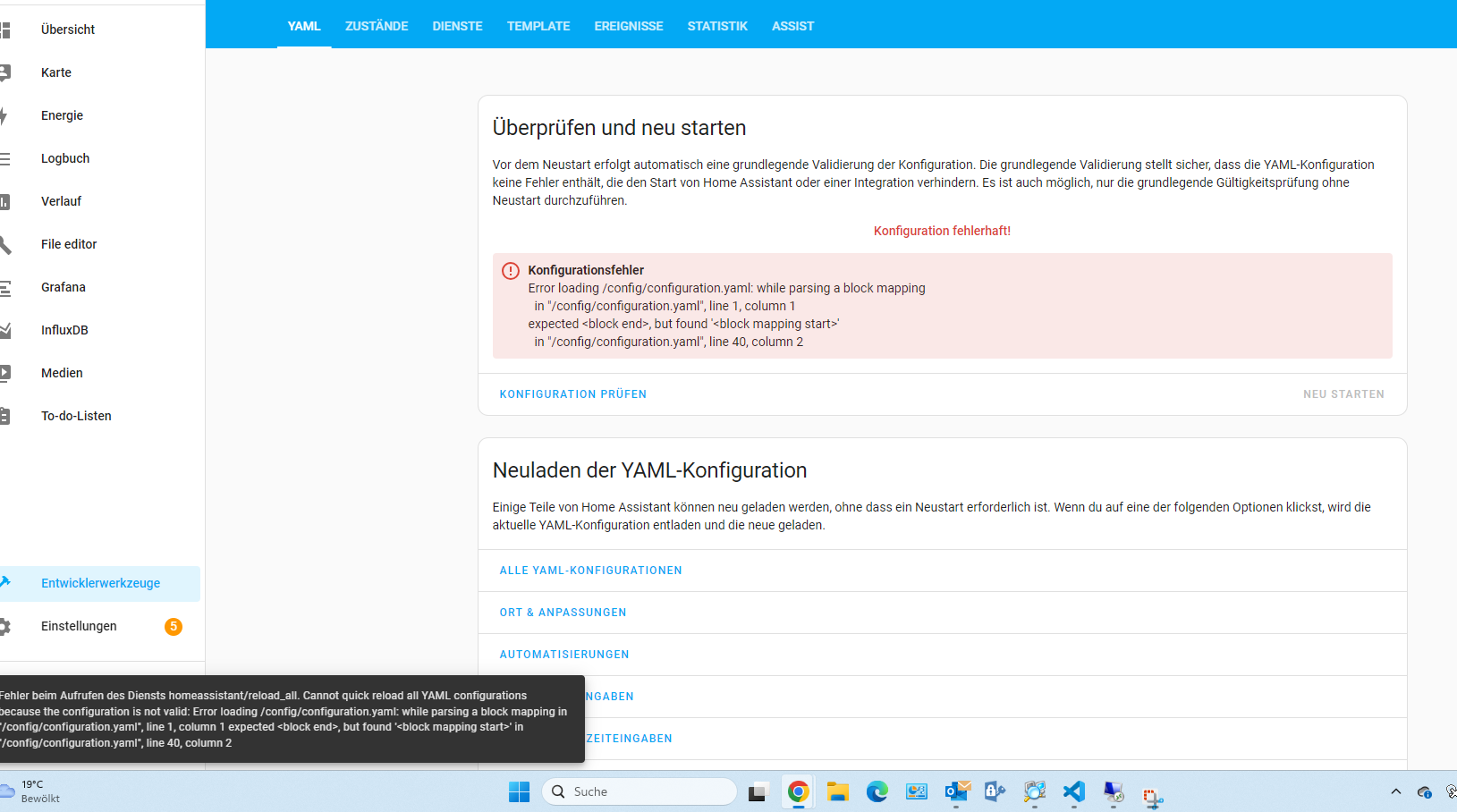
Task: Switch to the STATISTIK tab
Action: tap(717, 26)
